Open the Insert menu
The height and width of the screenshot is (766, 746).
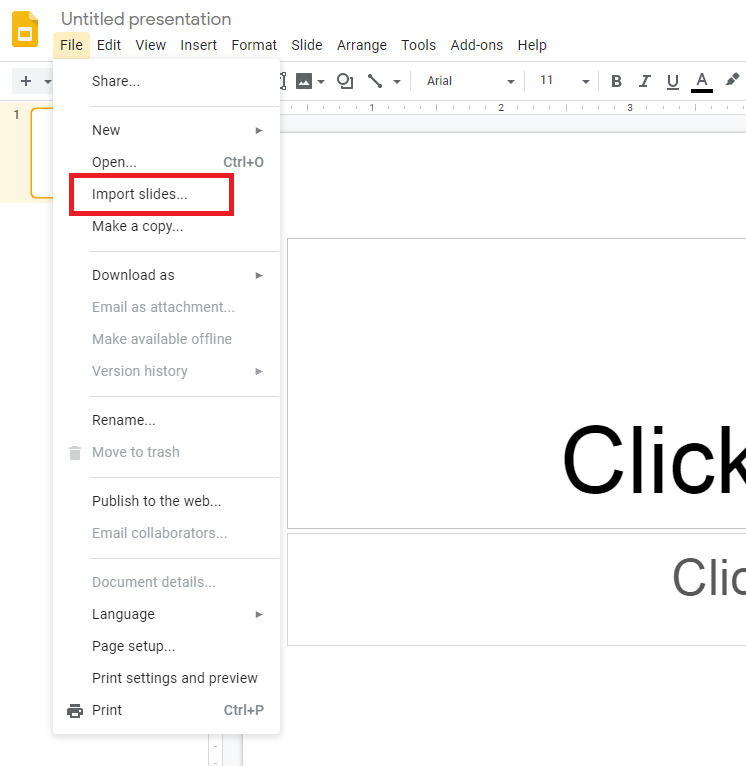[x=198, y=45]
